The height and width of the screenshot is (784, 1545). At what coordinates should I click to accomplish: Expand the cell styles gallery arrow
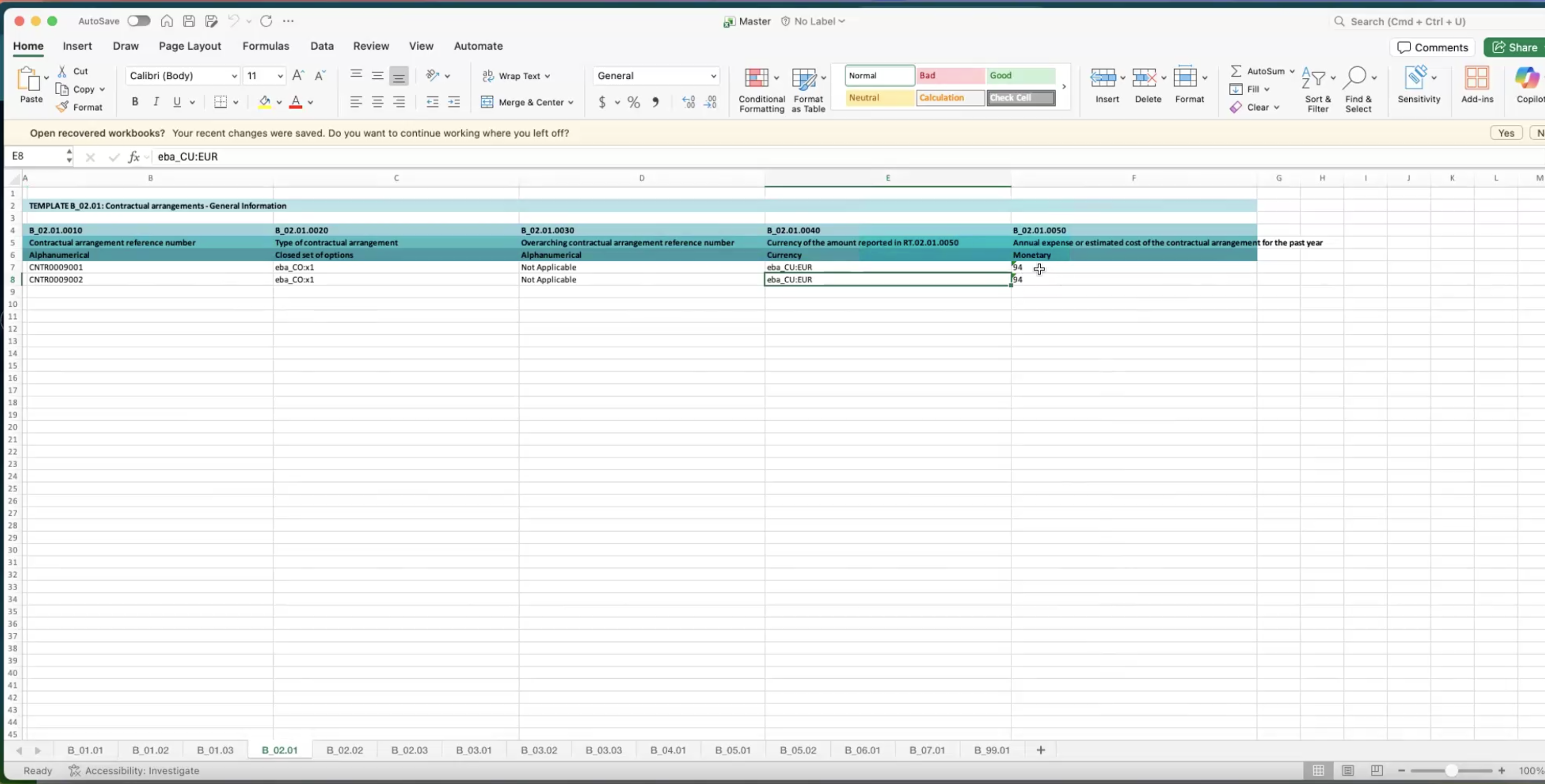tap(1064, 87)
